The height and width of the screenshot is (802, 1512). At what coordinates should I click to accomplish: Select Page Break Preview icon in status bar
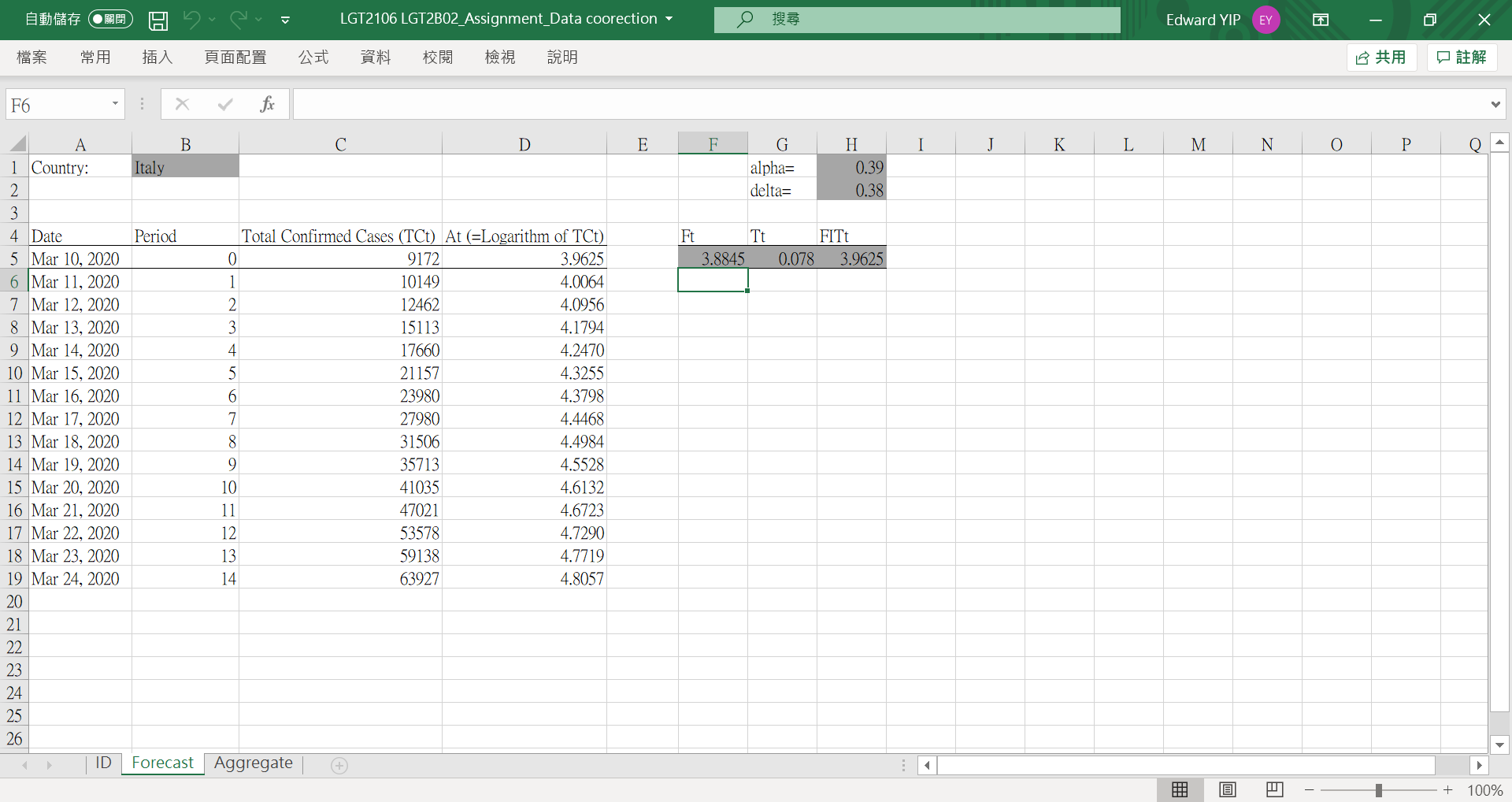[1275, 789]
